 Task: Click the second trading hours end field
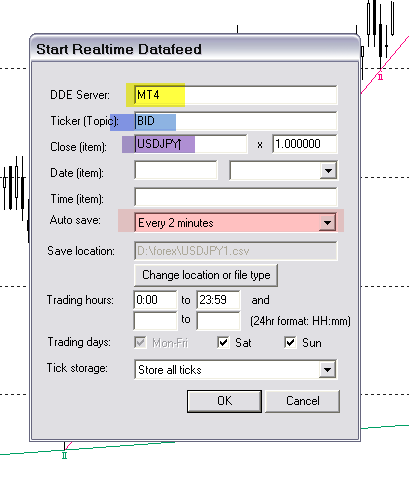point(218,321)
